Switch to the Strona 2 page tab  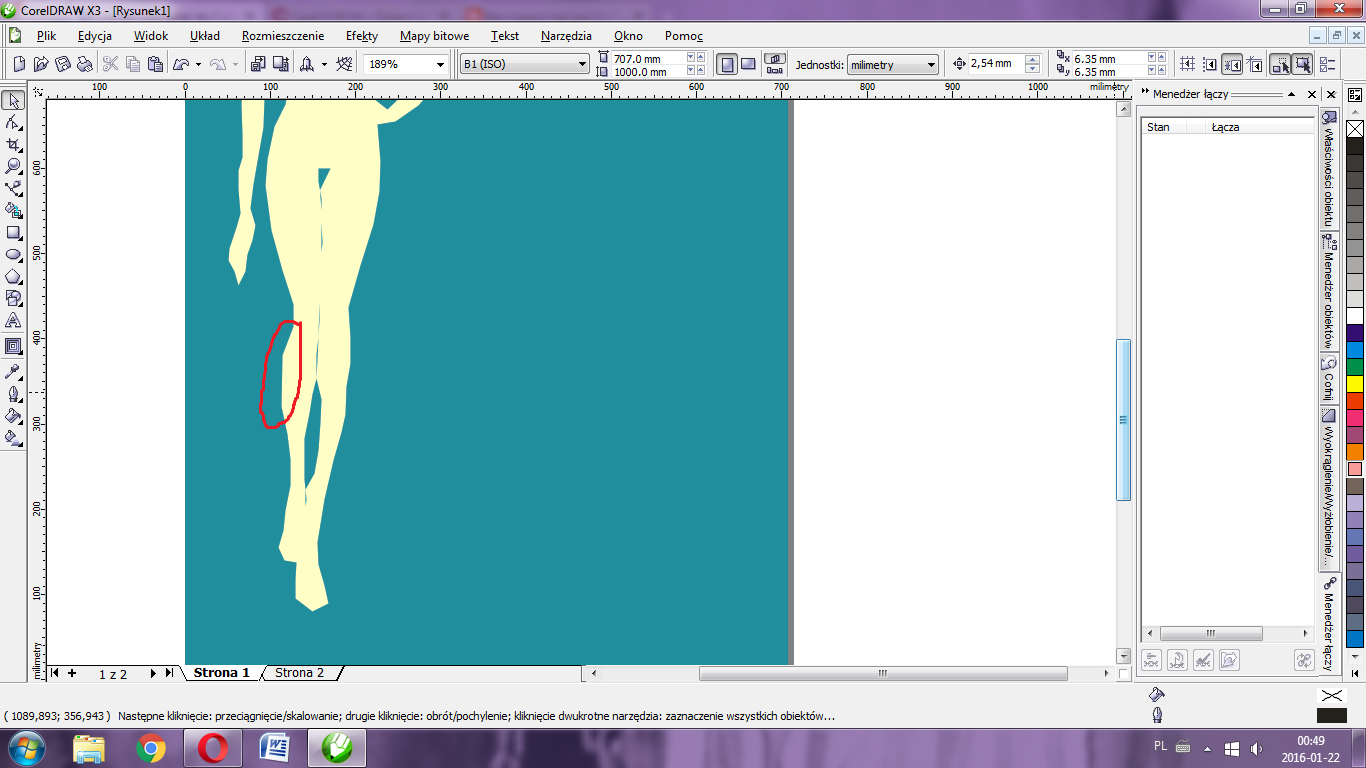299,673
